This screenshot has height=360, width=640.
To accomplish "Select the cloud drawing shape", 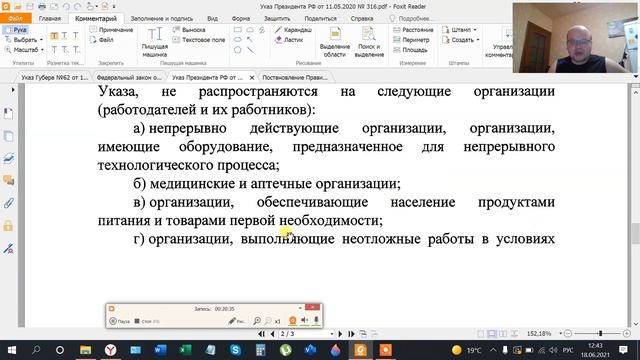I will tap(250, 30).
